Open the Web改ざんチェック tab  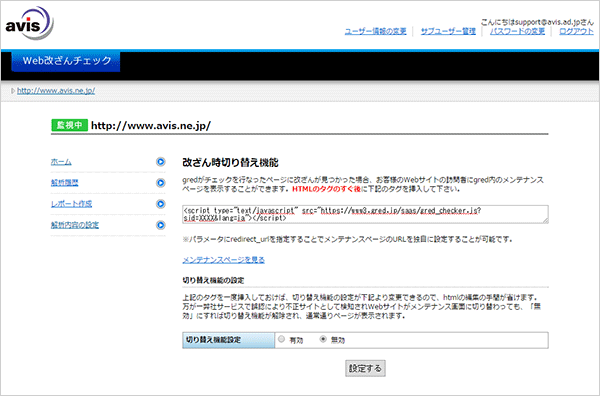tap(66, 61)
